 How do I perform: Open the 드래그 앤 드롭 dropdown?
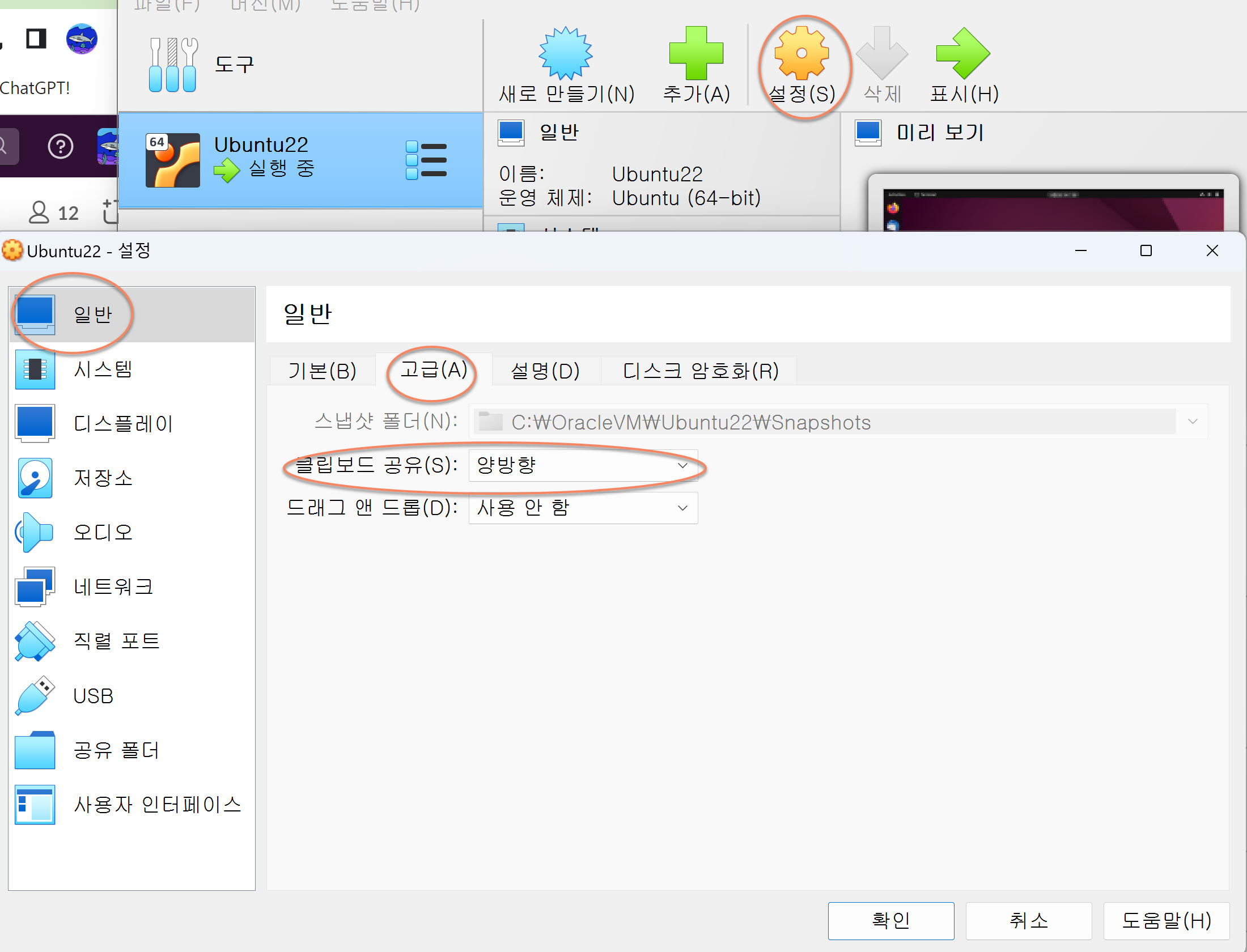583,508
